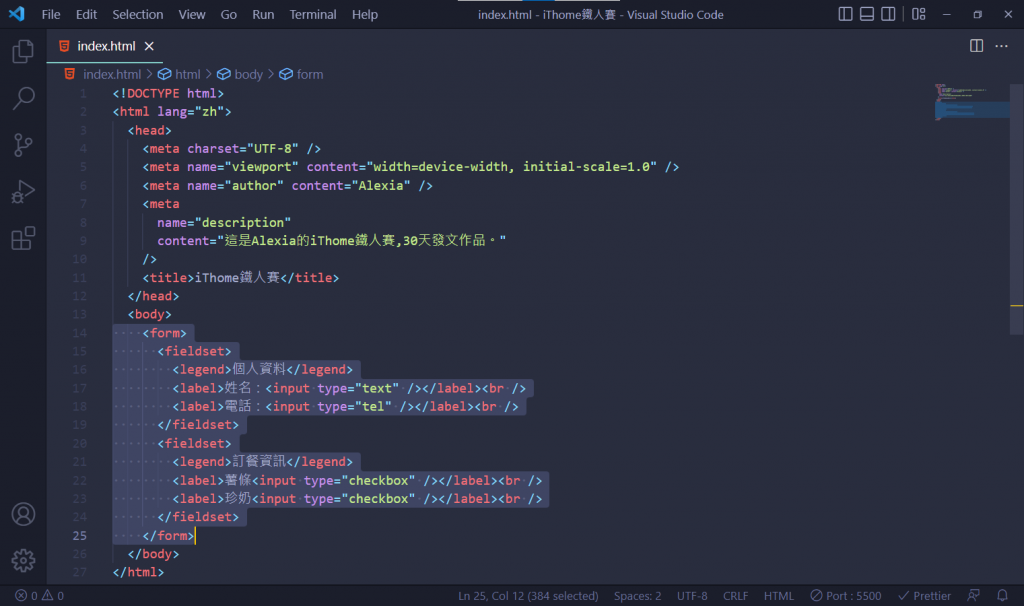Click the <body> opening tag line
1024x606 pixels.
tap(150, 314)
